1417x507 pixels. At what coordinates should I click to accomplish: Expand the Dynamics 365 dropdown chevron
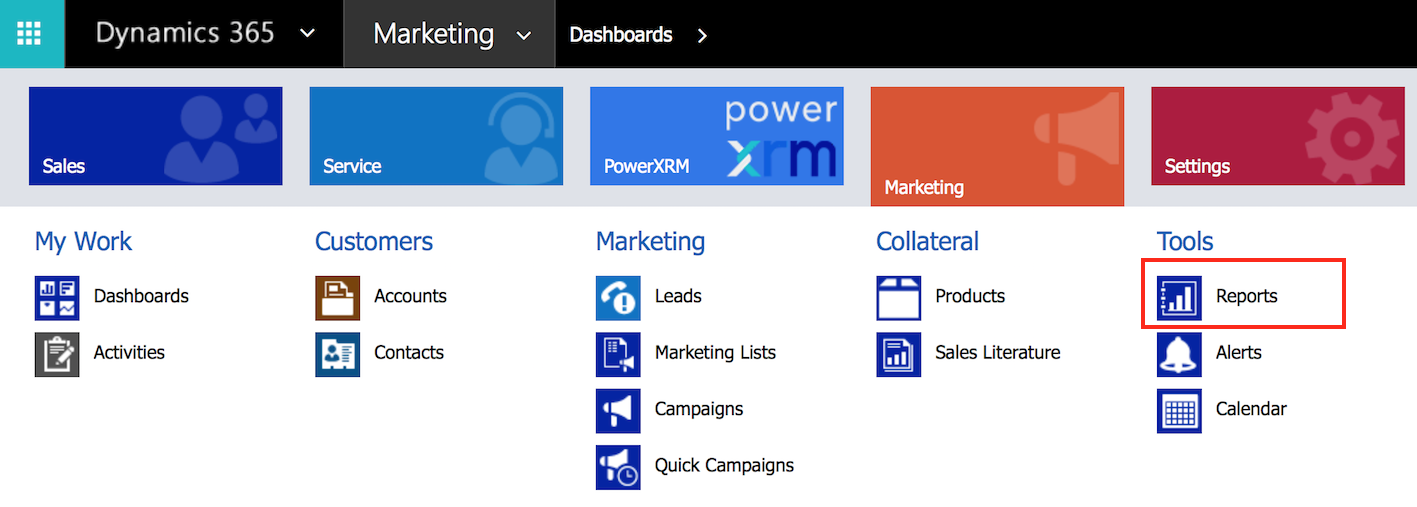point(308,34)
